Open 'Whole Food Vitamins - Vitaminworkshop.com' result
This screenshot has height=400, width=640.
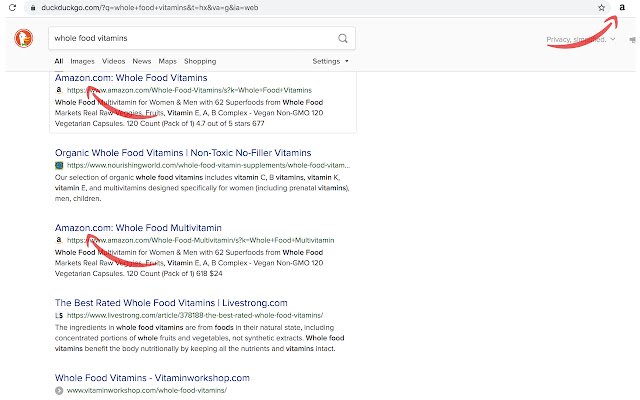pos(152,378)
